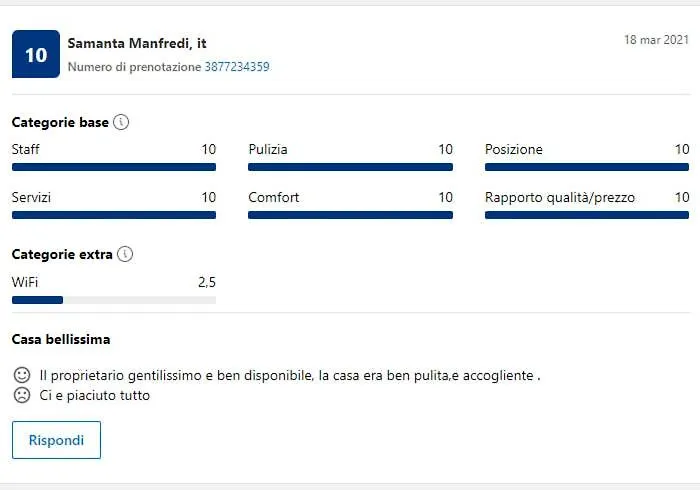This screenshot has width=700, height=490.
Task: Click the negative comment Ci e piaciuto tutto
Action: pos(95,395)
